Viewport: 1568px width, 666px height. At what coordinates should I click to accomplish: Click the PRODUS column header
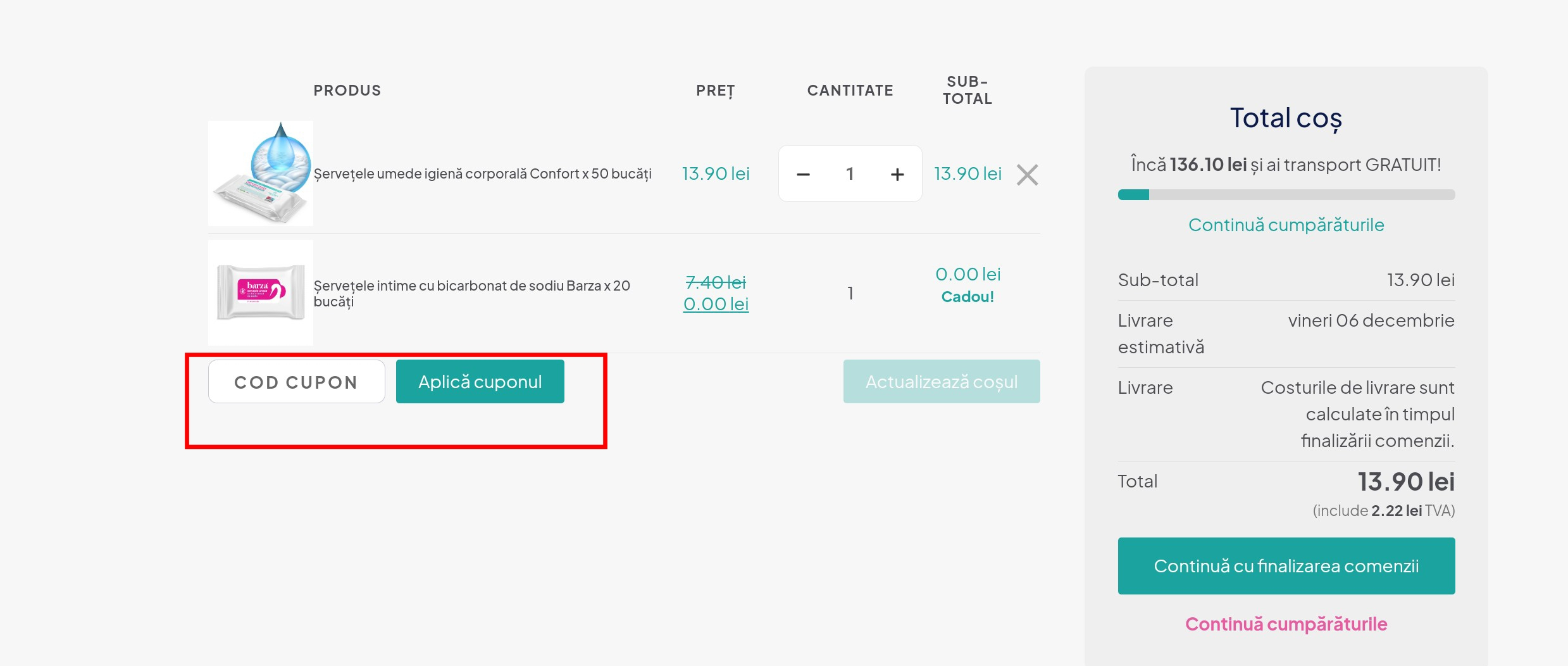tap(347, 91)
